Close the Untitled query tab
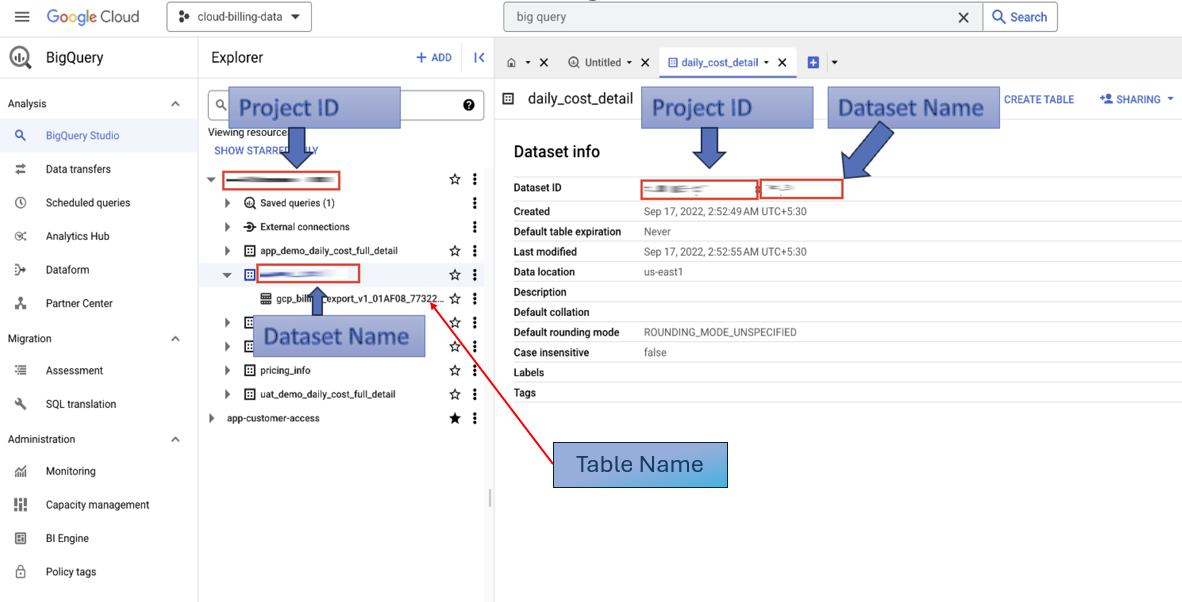 (x=645, y=63)
